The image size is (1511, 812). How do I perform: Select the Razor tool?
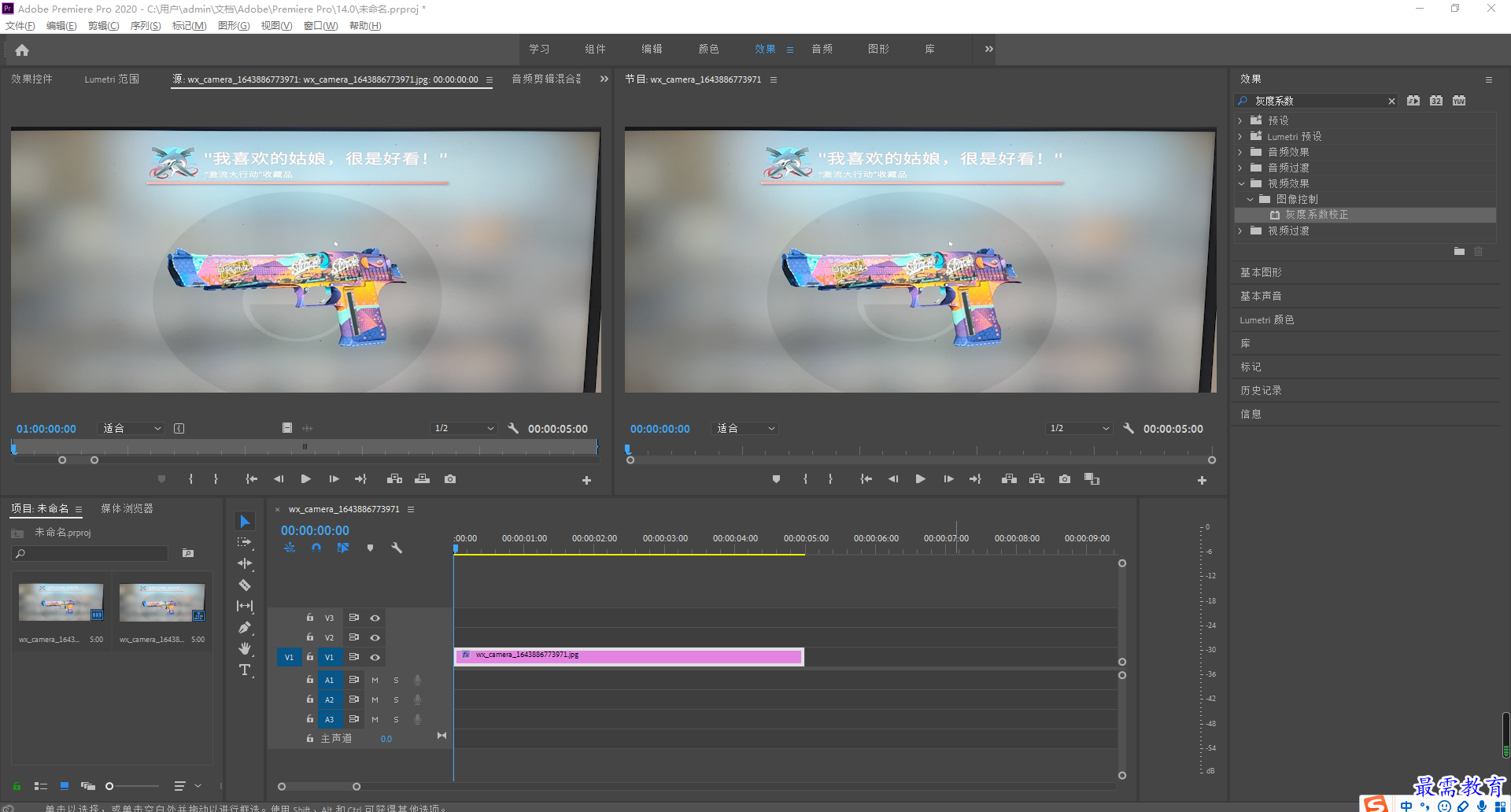pos(245,585)
